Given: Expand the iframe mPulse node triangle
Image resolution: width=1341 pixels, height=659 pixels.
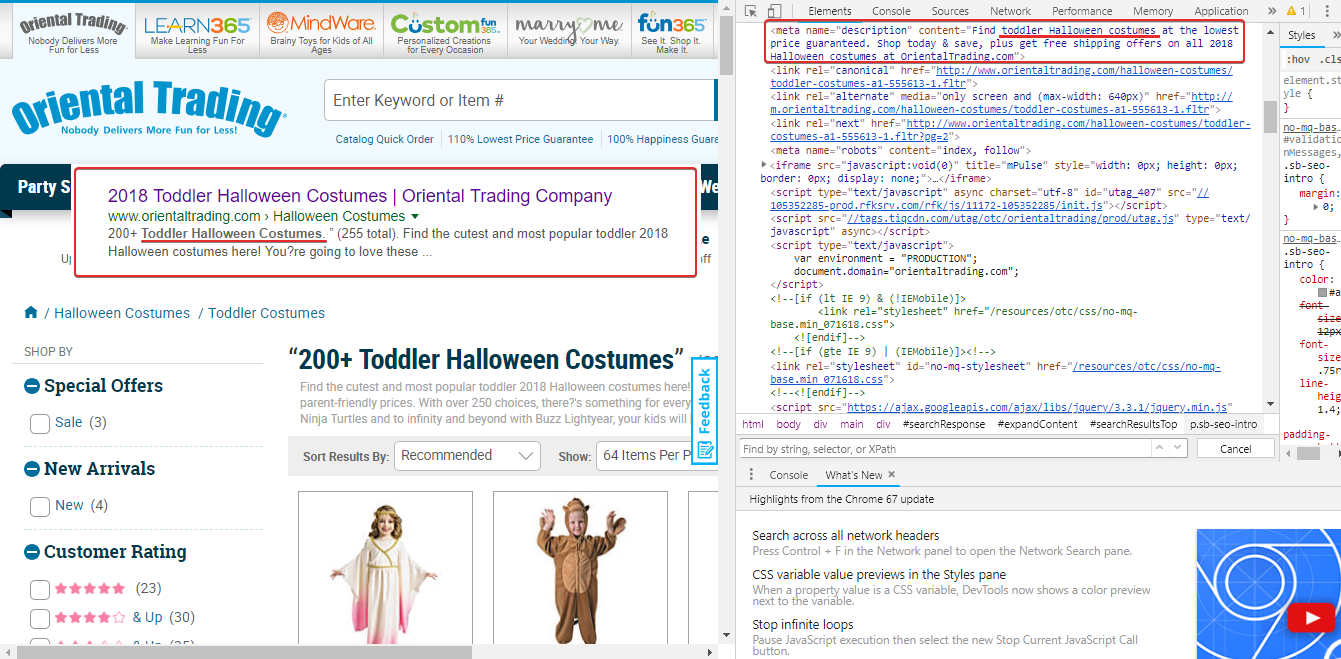Looking at the screenshot, I should click(x=765, y=165).
